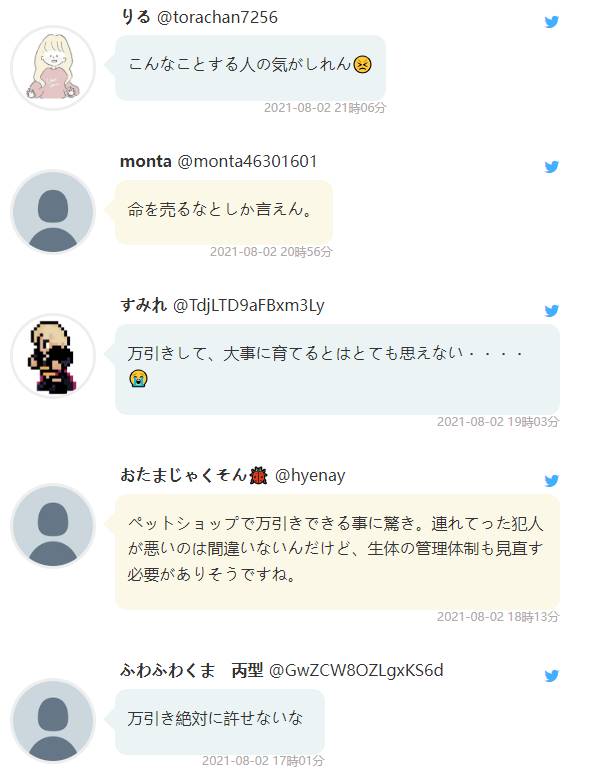Click the Twitter icon on ふわふわくま's comment
Screen dimensions: 601x775
coord(552,676)
